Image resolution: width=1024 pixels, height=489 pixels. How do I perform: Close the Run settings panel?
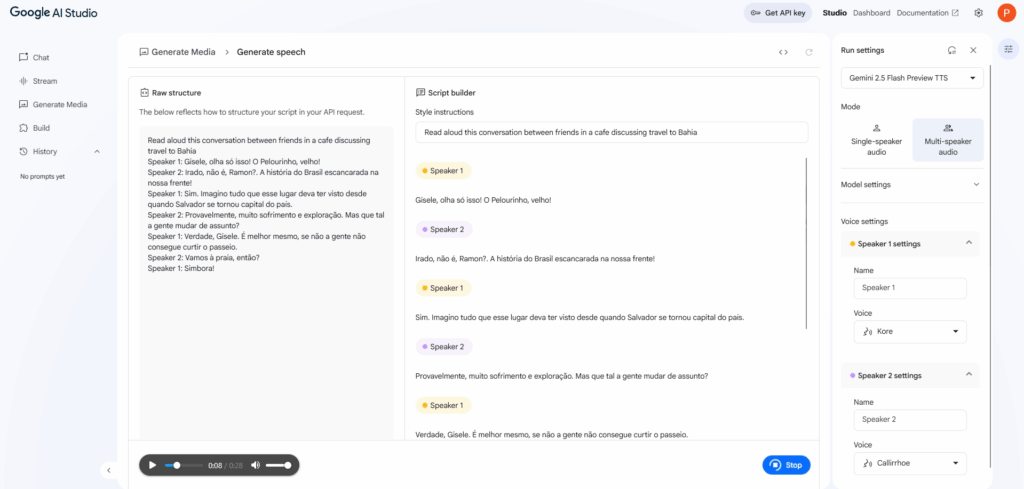point(973,50)
